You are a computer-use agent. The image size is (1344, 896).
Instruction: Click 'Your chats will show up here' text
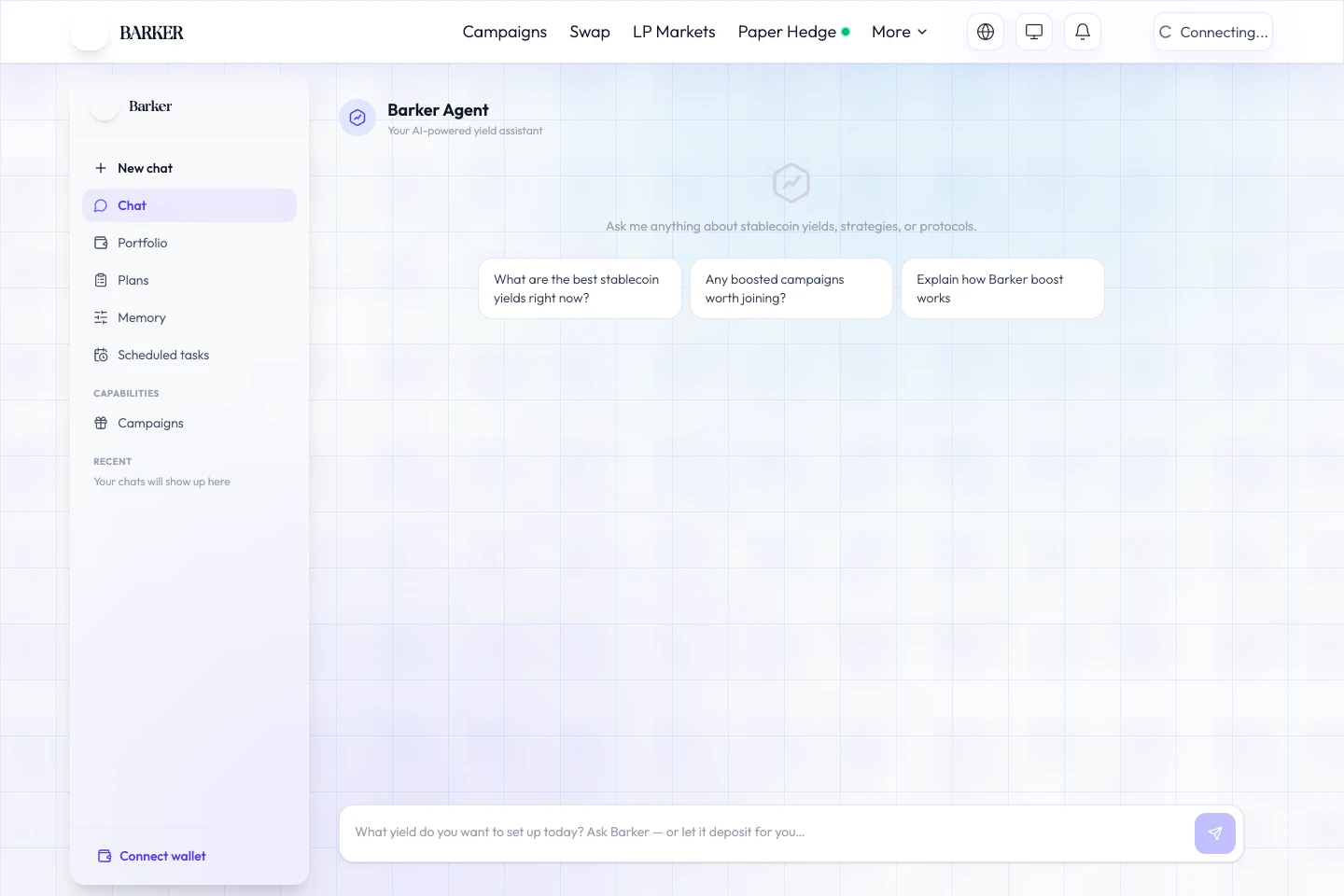coord(161,482)
